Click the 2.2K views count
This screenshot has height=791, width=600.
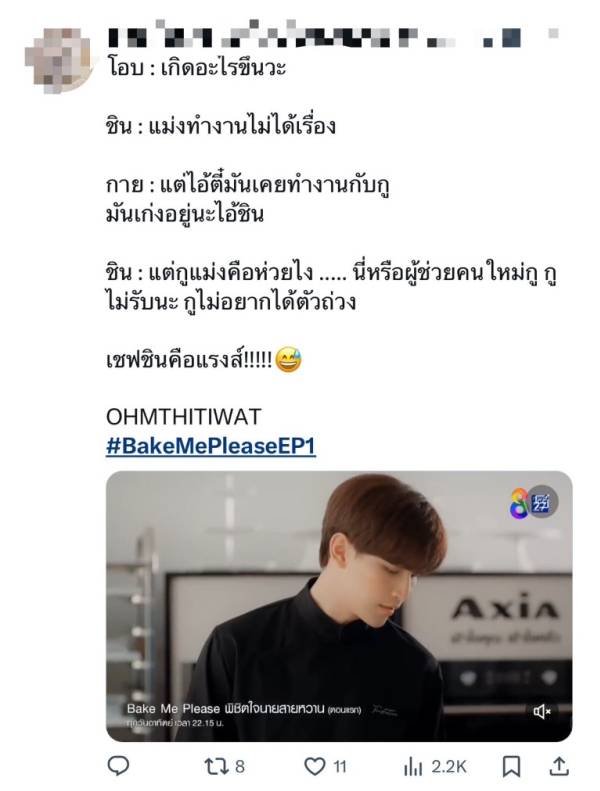point(448,767)
